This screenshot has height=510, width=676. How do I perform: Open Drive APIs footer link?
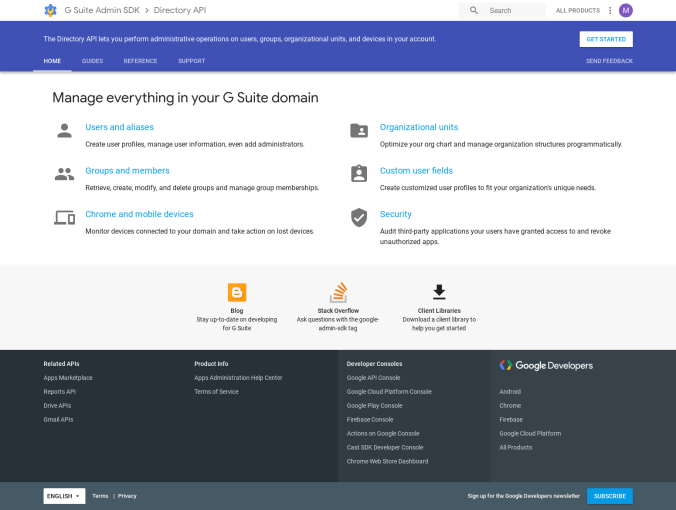click(x=57, y=406)
